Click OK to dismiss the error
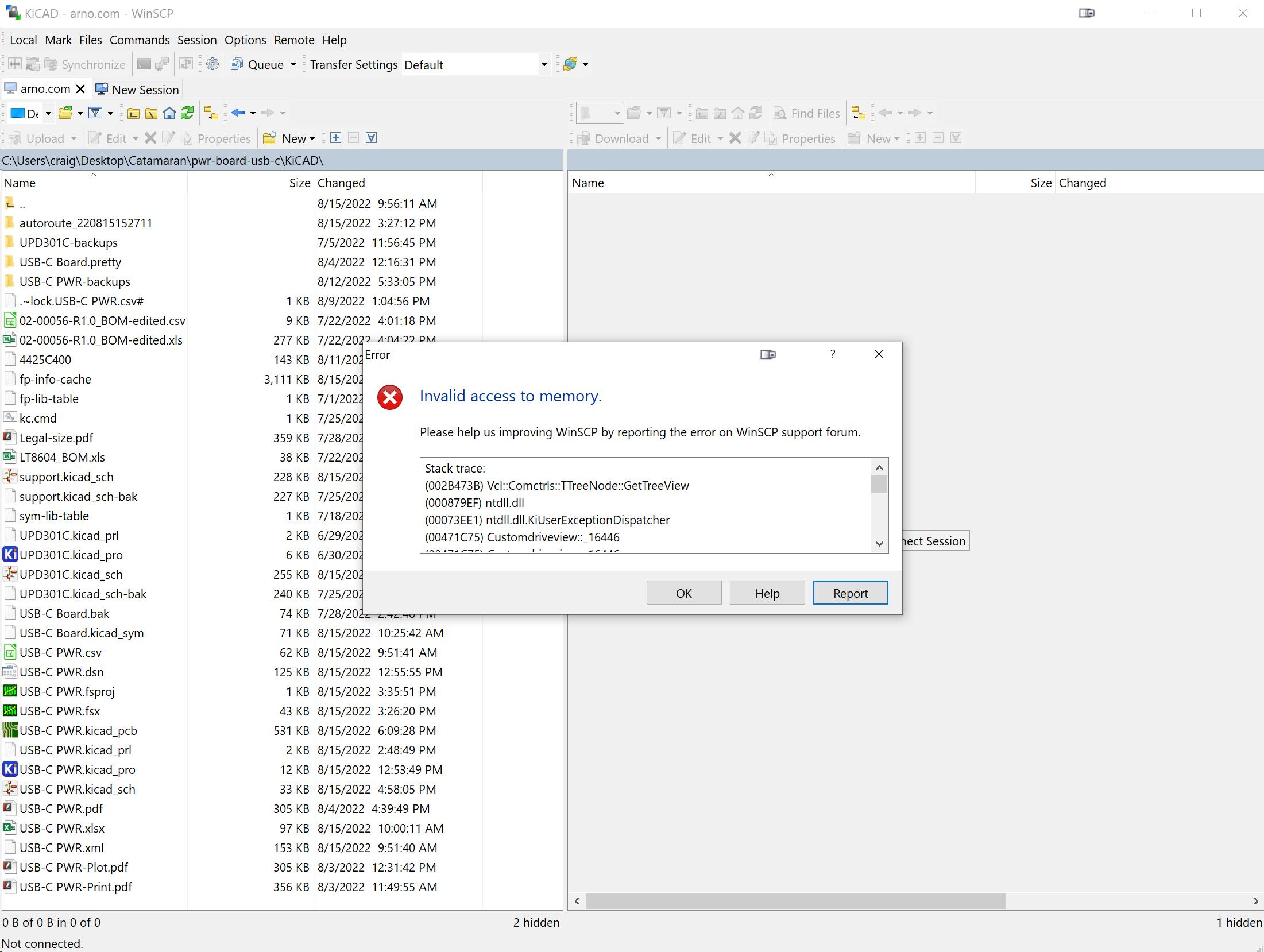This screenshot has height=952, width=1264. (683, 593)
